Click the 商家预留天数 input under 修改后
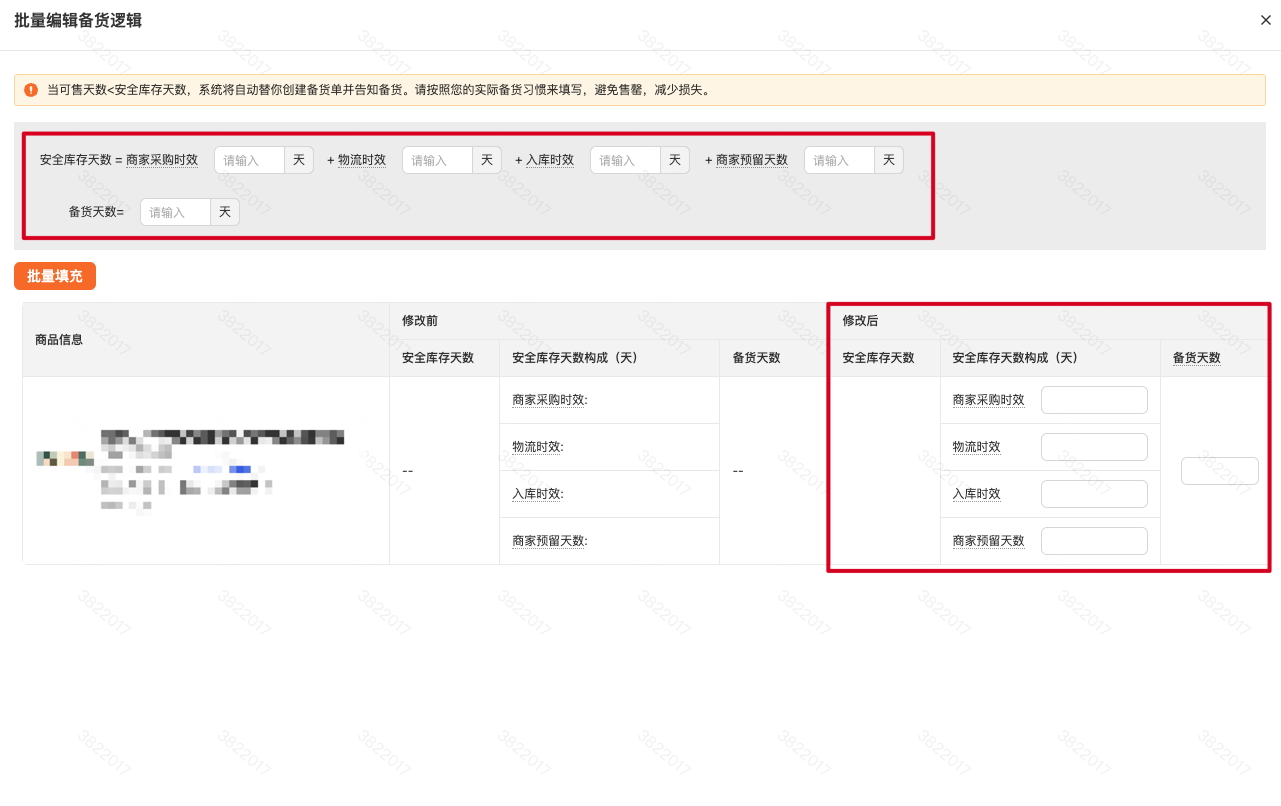Screen dimensions: 1281x806 click(x=1094, y=540)
